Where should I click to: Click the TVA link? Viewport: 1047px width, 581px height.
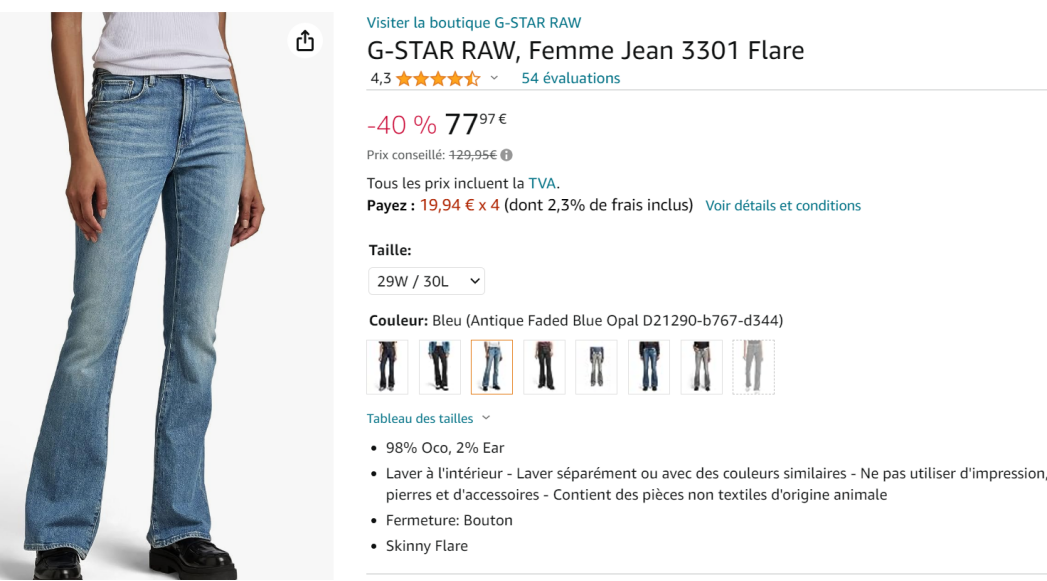(542, 183)
